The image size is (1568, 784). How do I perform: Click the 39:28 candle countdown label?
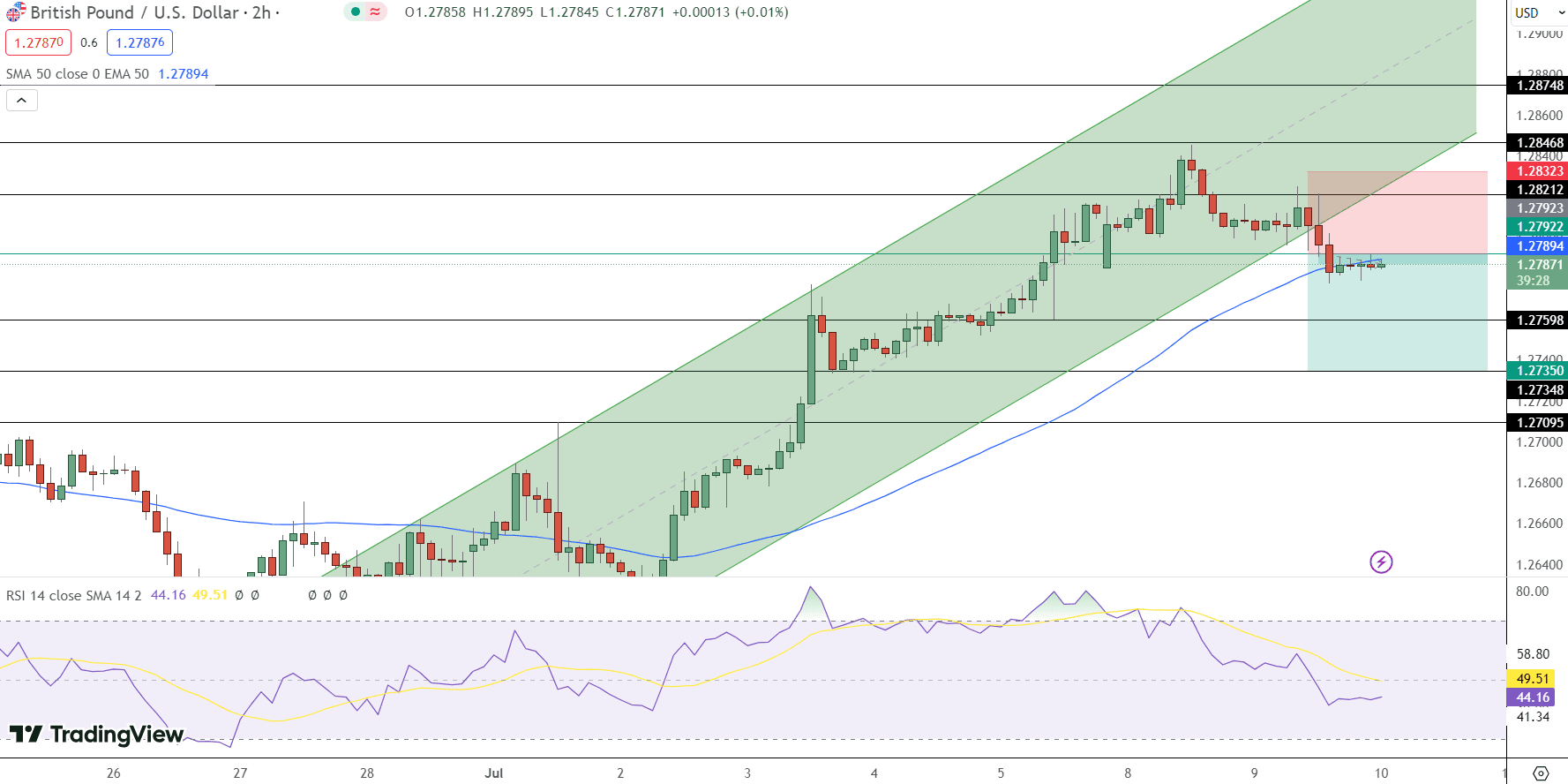pyautogui.click(x=1534, y=281)
